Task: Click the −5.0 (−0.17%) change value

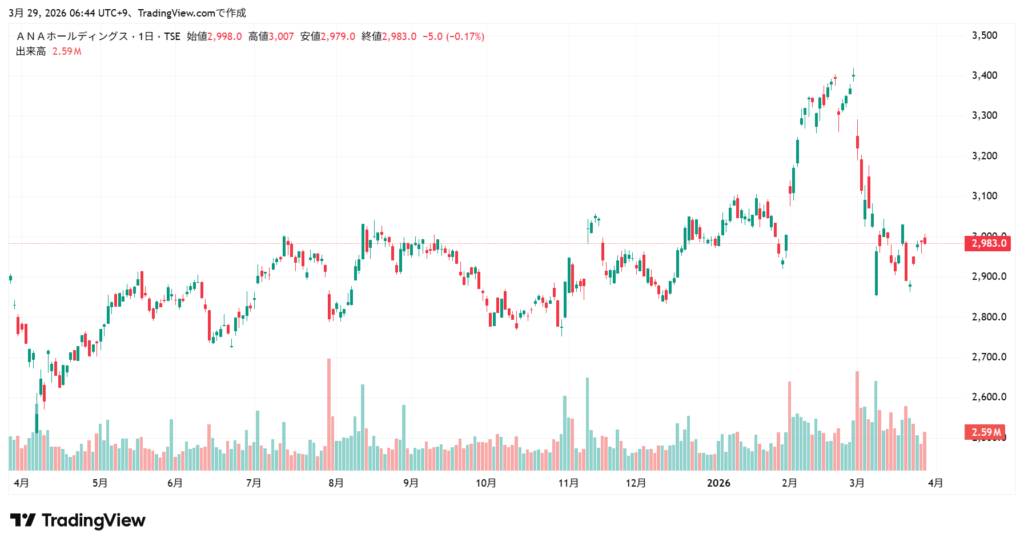Action: pos(453,37)
